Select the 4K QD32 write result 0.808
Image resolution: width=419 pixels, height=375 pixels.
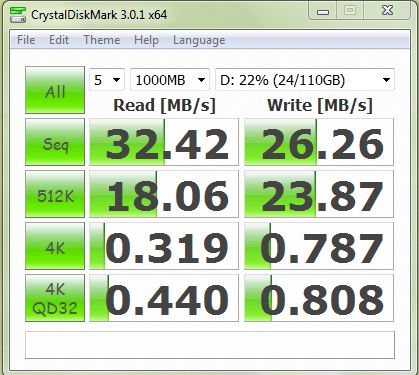[319, 298]
